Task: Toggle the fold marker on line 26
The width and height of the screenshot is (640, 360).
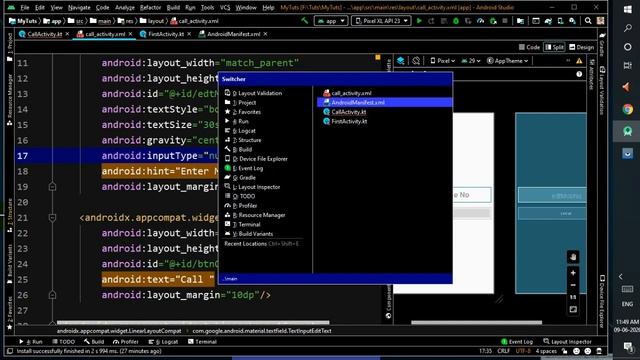Action: coord(52,295)
